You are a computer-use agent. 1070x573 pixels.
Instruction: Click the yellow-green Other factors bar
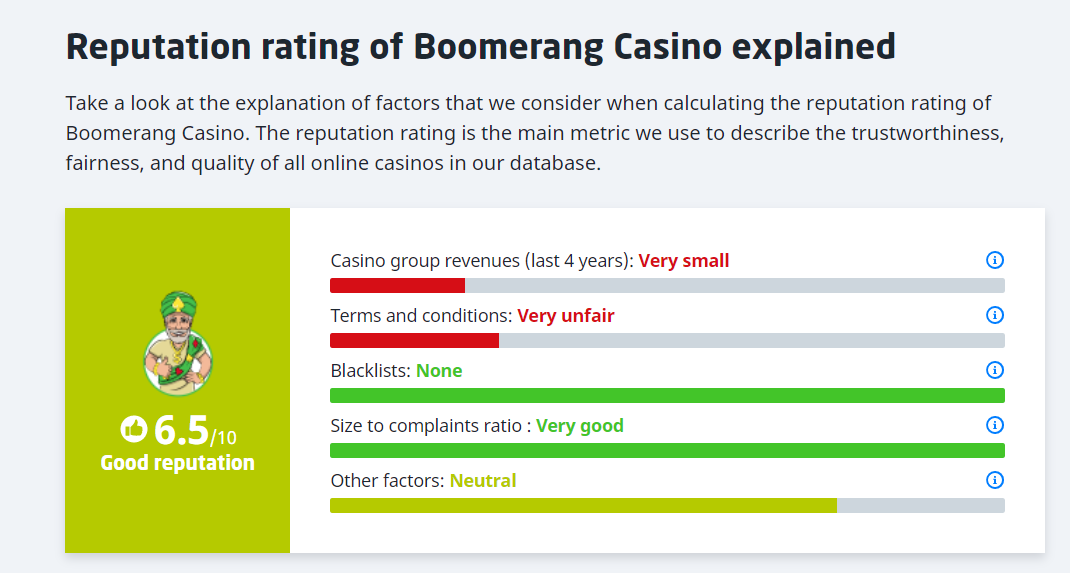(583, 506)
